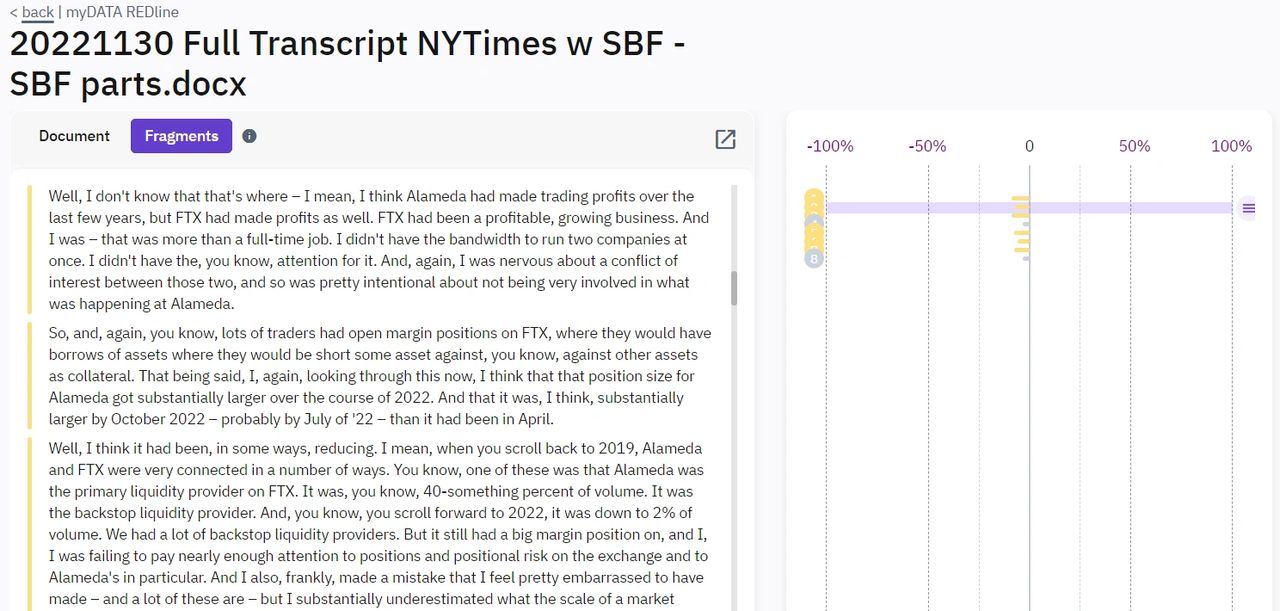Select fragment about open margin positions

pos(380,376)
